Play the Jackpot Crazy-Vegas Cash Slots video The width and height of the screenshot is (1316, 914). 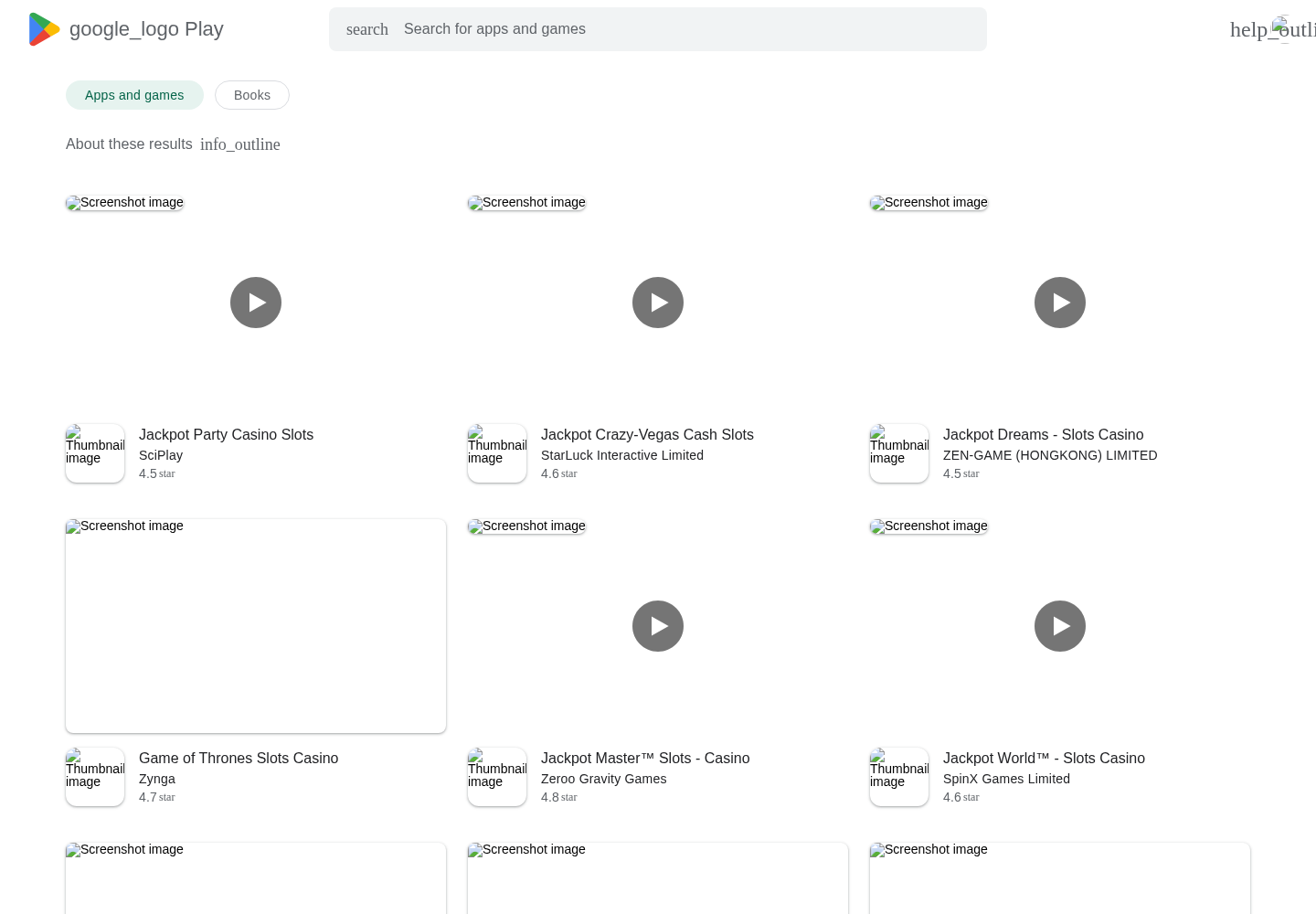point(658,303)
